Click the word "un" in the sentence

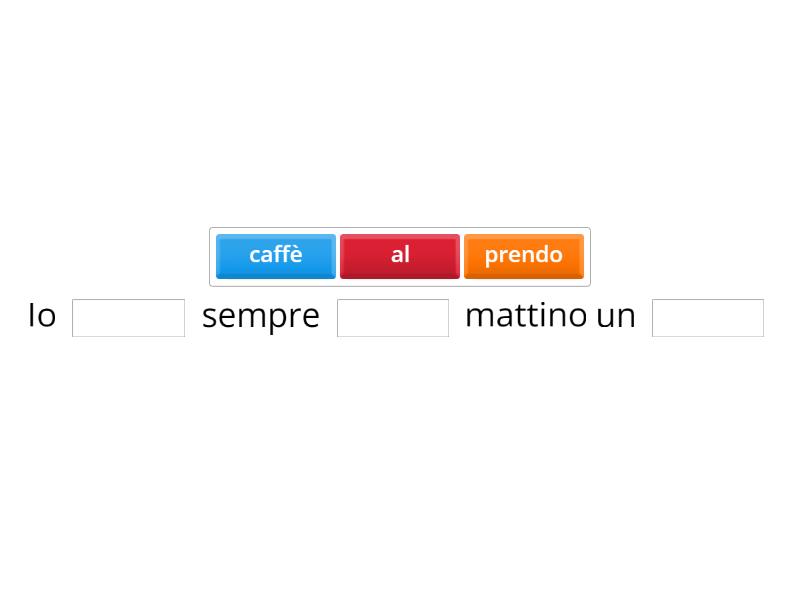[x=620, y=316]
